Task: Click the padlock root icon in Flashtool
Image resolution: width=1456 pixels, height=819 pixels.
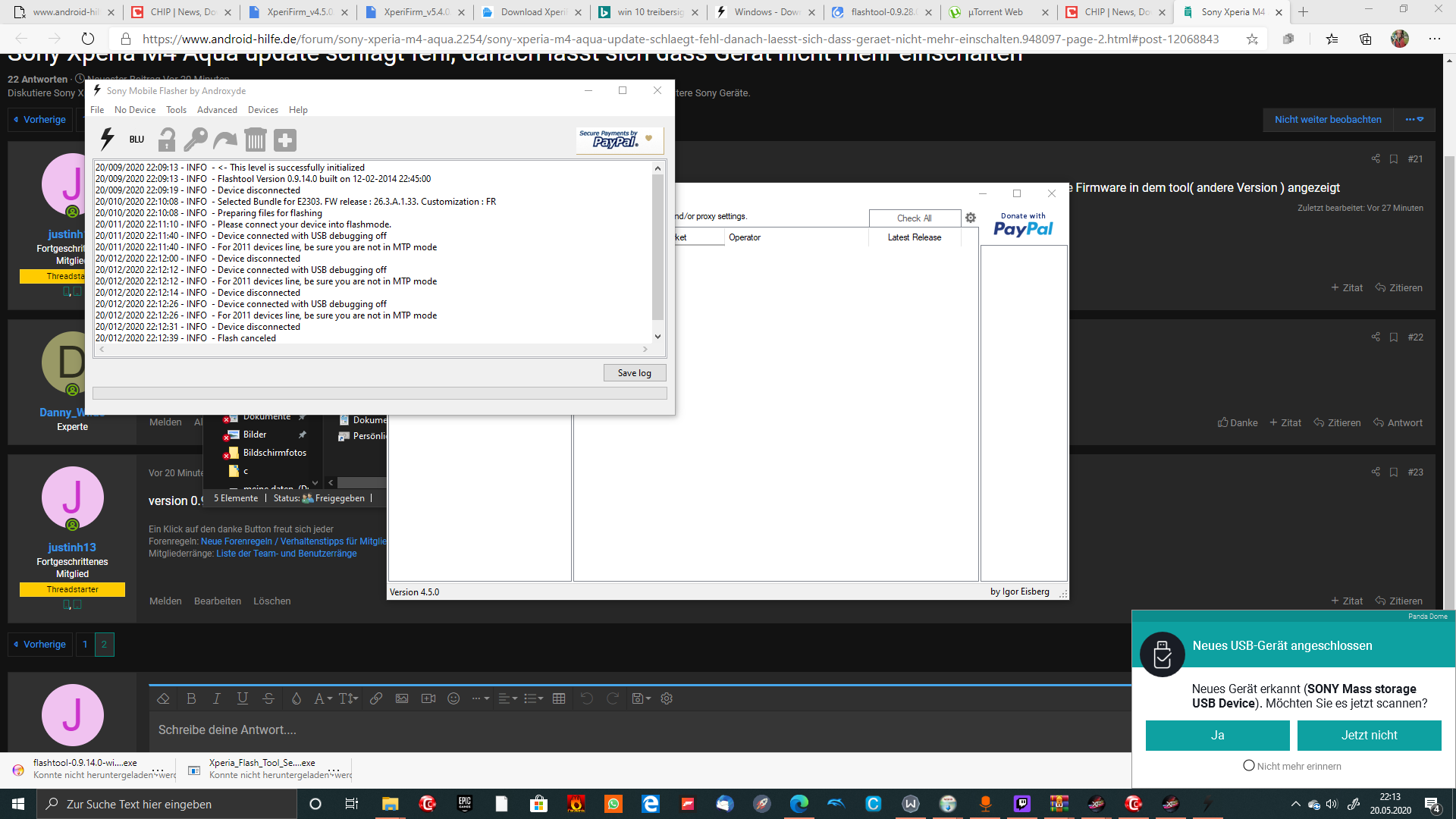Action: (x=167, y=140)
